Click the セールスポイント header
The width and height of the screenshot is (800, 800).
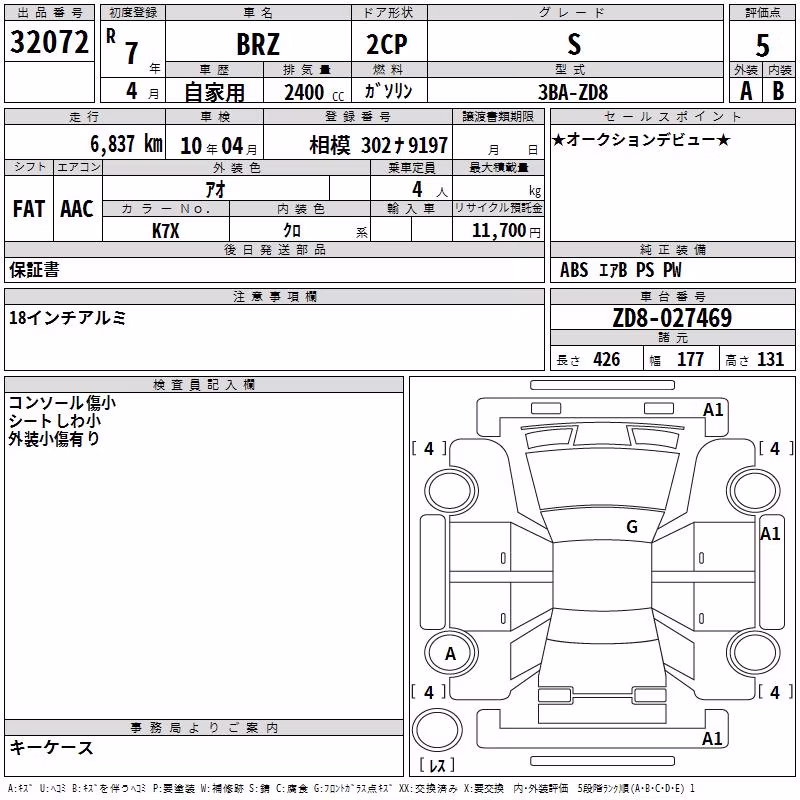tap(672, 117)
